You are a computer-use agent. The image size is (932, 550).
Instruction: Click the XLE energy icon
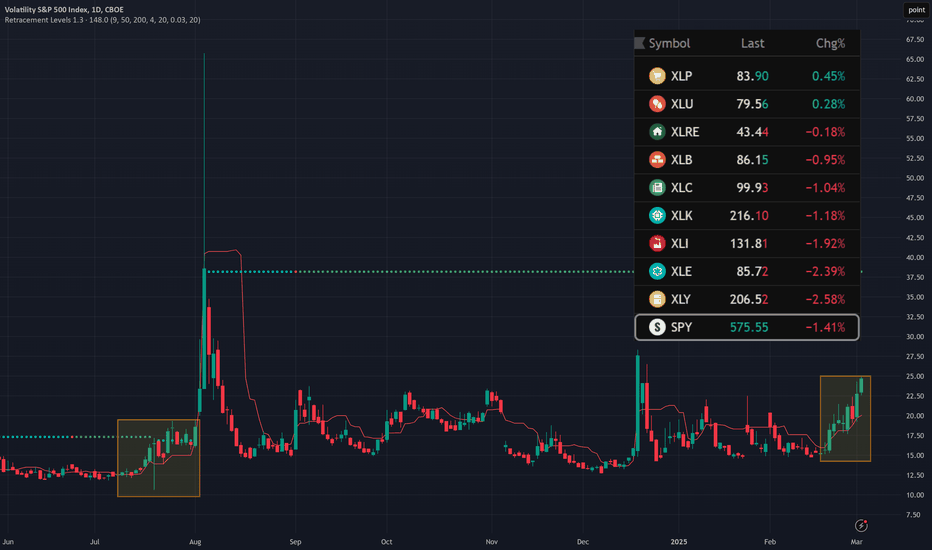point(657,272)
